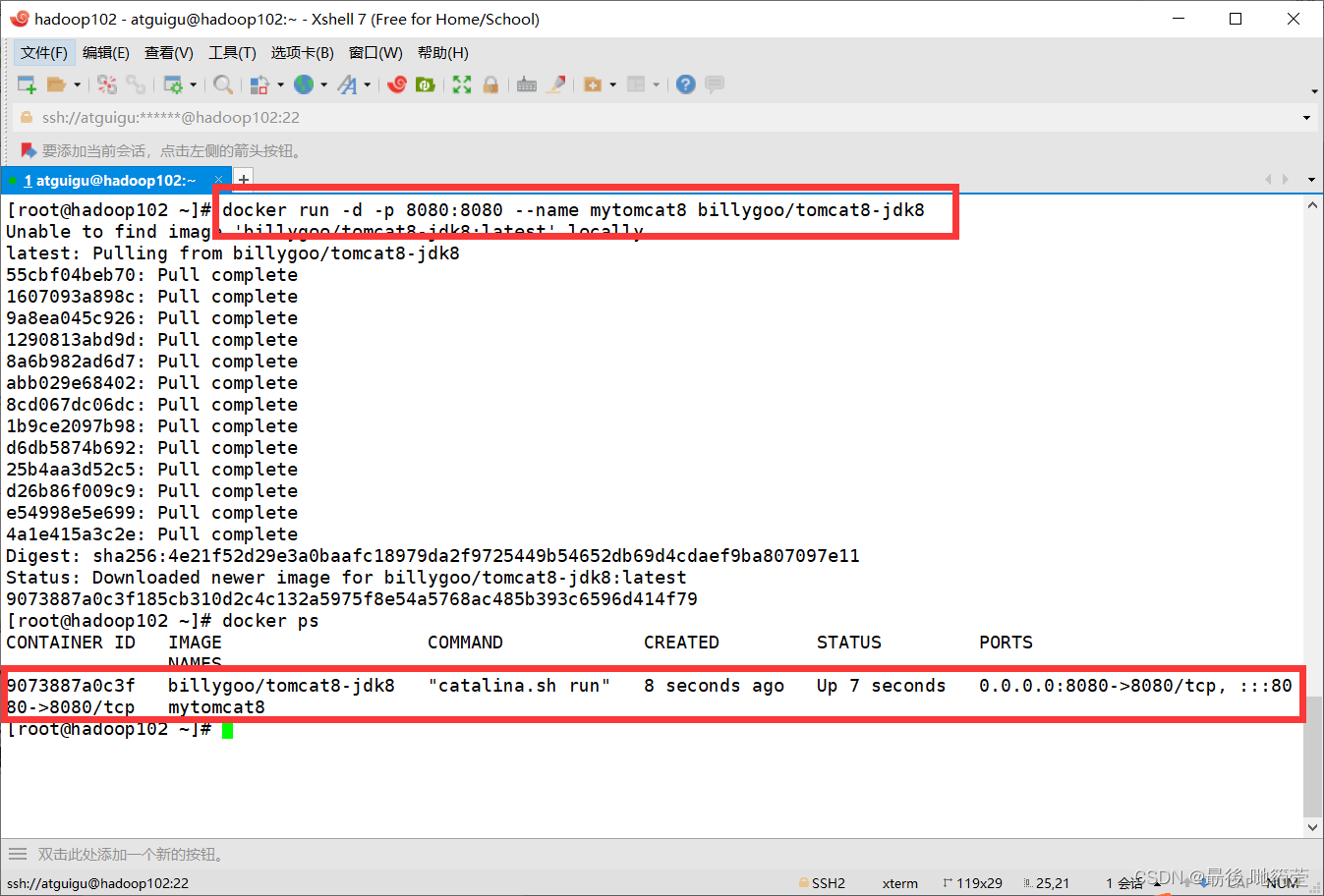Open the 编辑(E) menu
The width and height of the screenshot is (1324, 896).
[x=106, y=53]
